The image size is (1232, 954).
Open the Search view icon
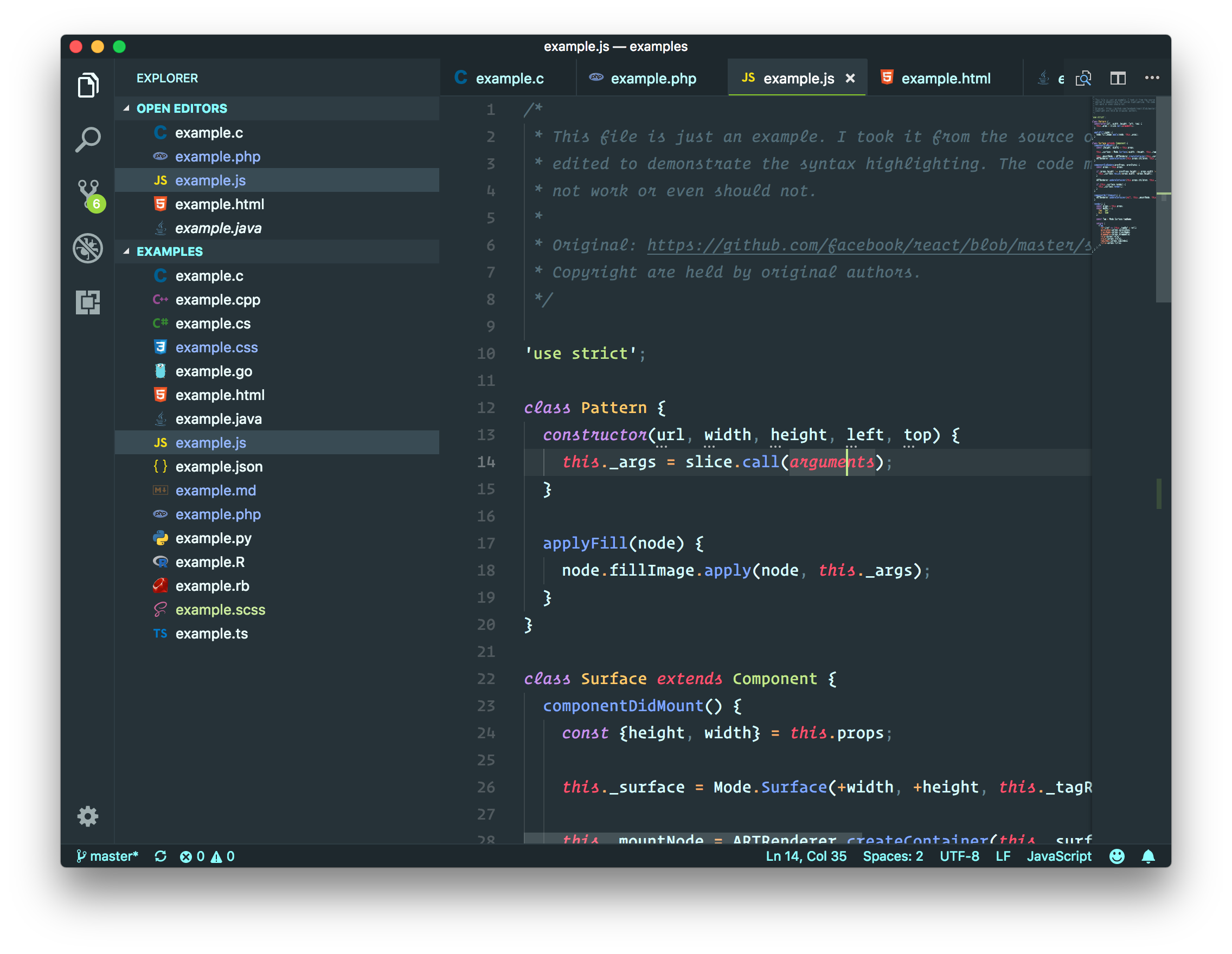click(x=87, y=139)
